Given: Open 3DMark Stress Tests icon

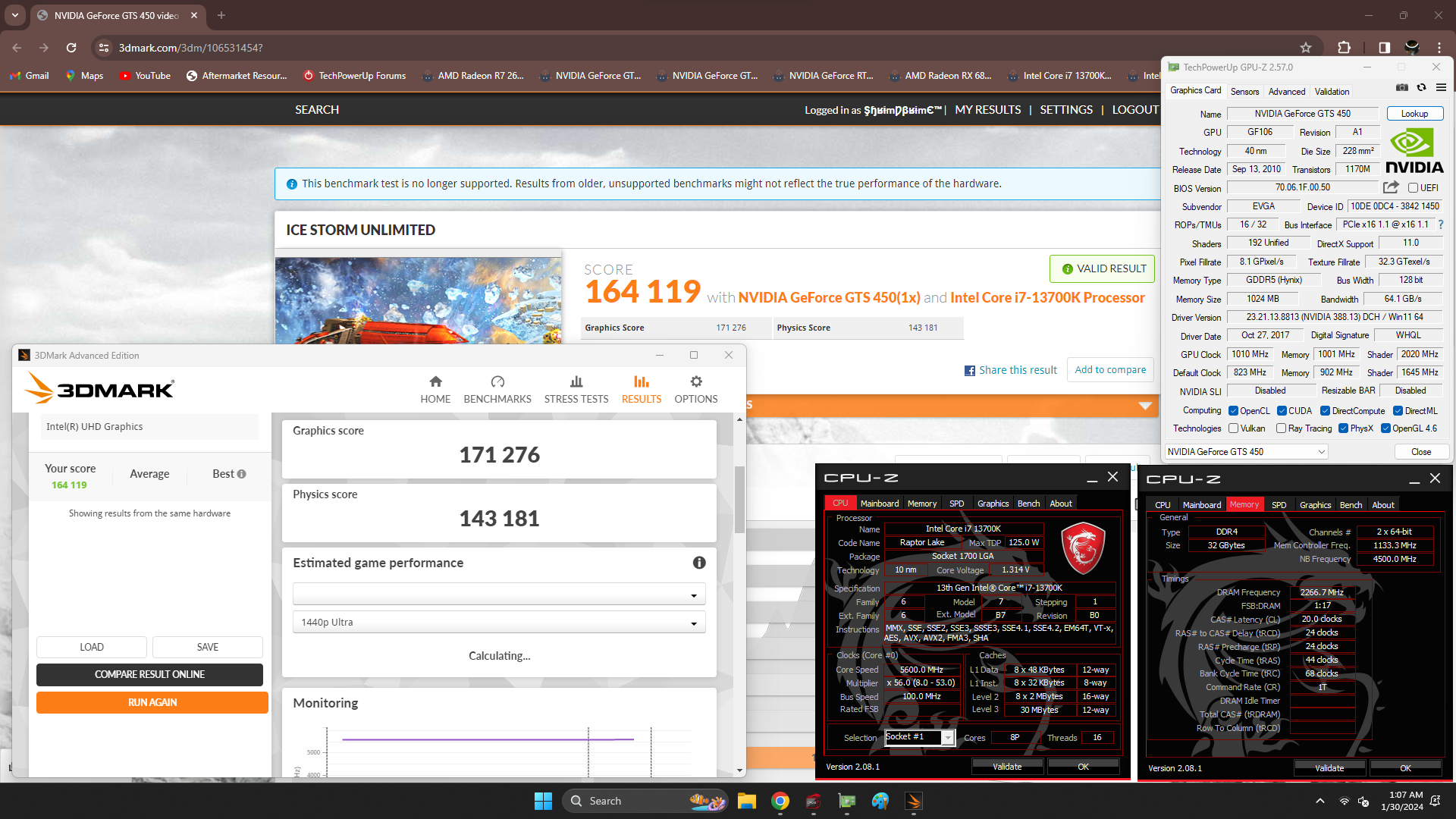Looking at the screenshot, I should tap(576, 381).
